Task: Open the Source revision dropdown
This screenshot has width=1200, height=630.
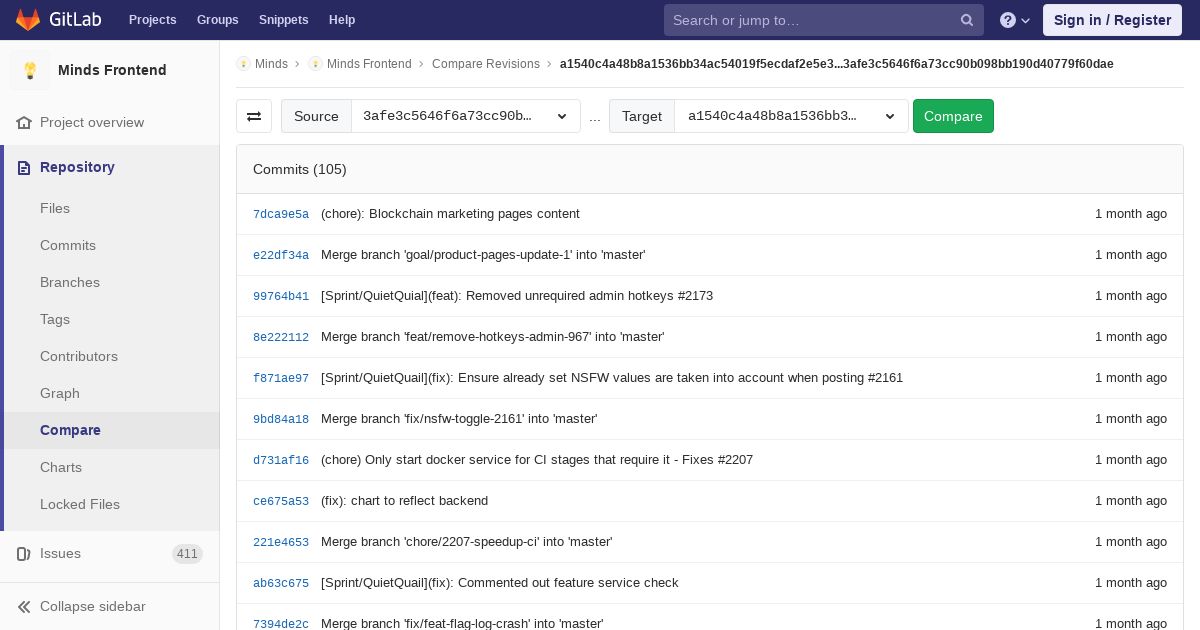Action: (466, 116)
